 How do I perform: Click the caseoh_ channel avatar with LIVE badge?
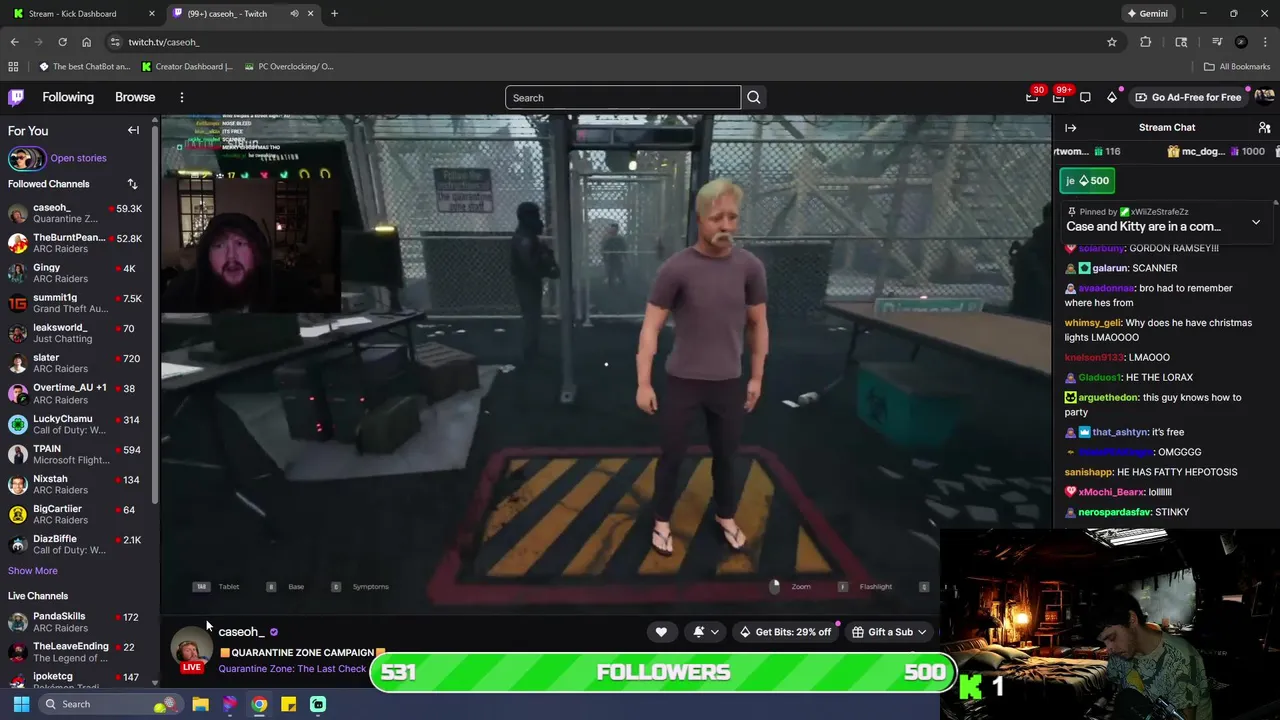click(x=190, y=650)
